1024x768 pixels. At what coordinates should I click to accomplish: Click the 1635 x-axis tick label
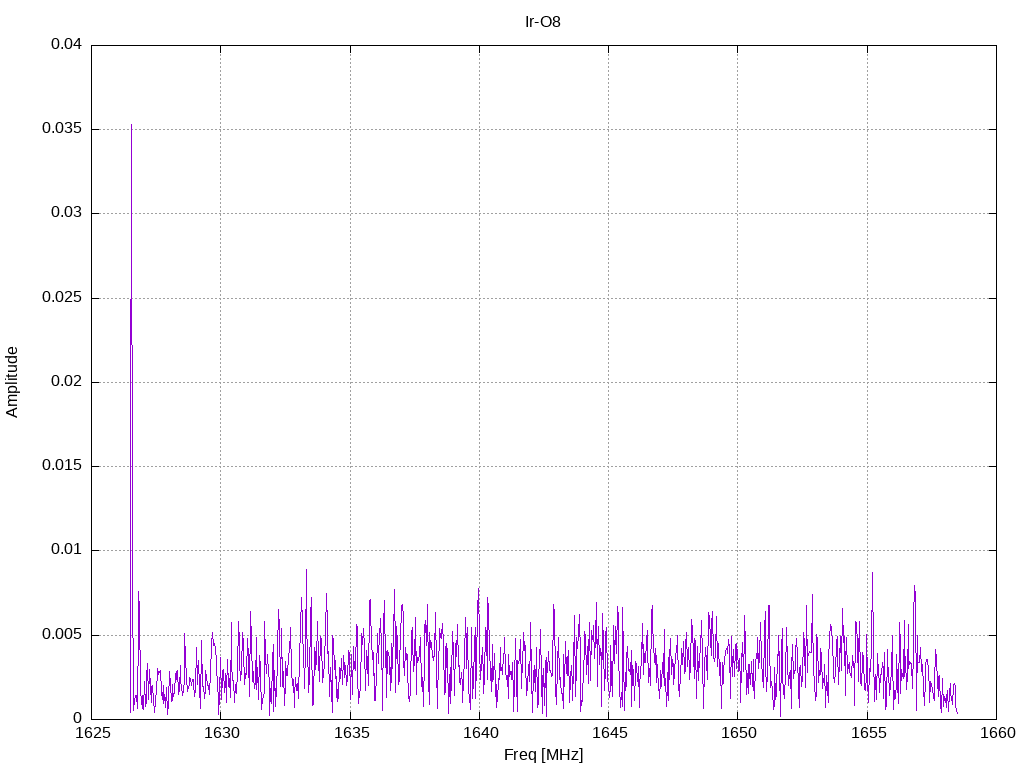(350, 734)
